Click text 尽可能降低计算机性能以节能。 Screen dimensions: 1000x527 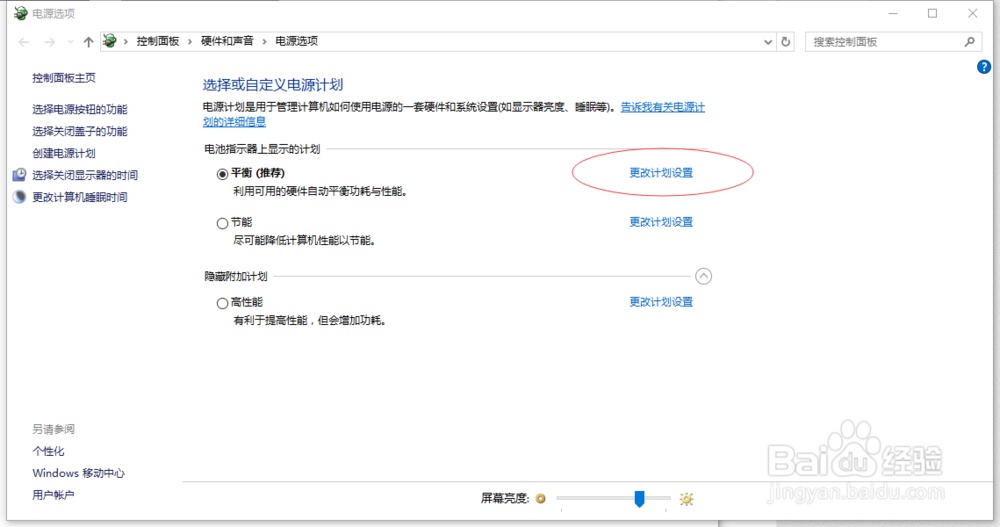click(304, 241)
